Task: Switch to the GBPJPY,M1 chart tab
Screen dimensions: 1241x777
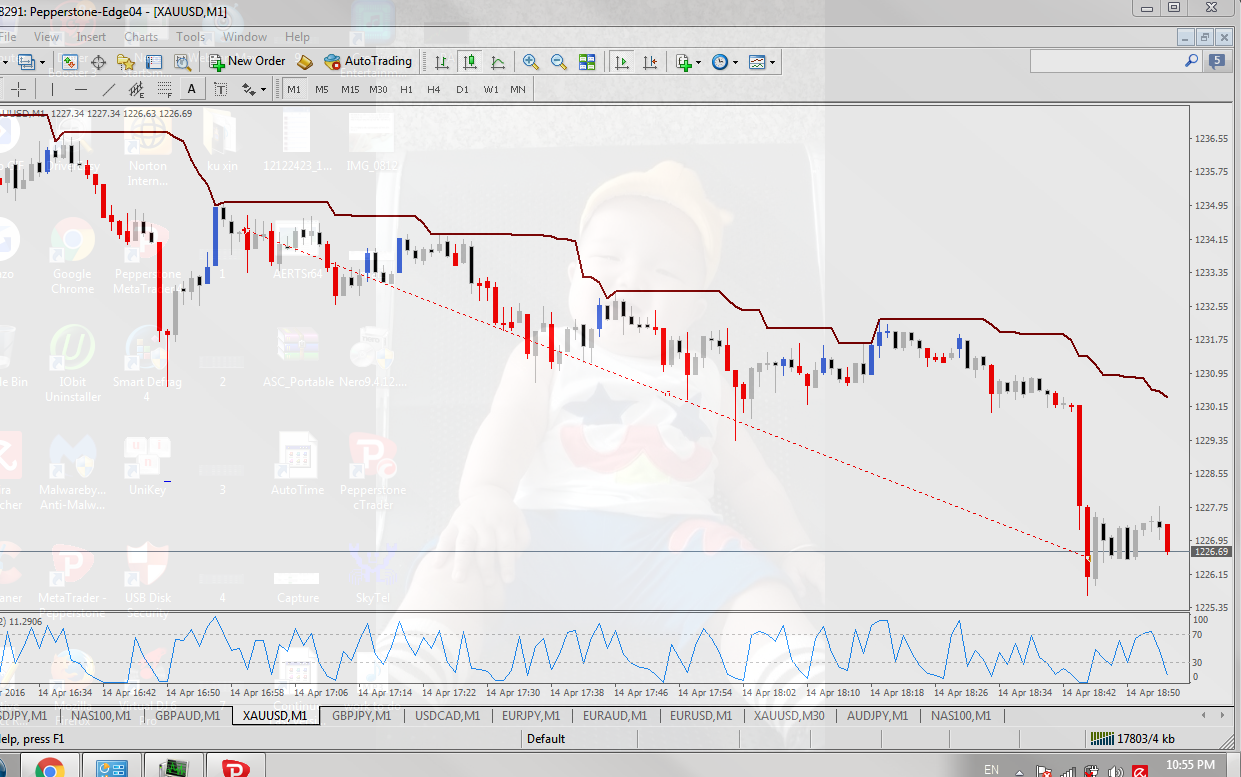Action: pyautogui.click(x=364, y=716)
